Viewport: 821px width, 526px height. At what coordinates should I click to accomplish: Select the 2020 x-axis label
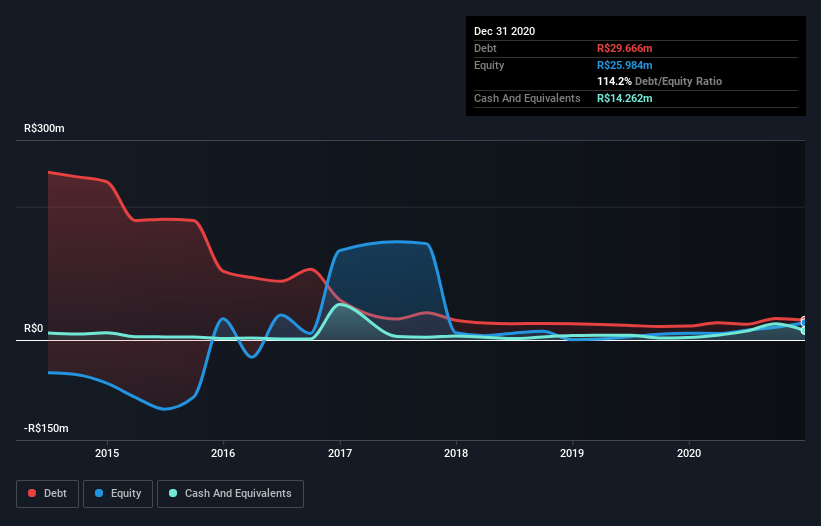(689, 453)
